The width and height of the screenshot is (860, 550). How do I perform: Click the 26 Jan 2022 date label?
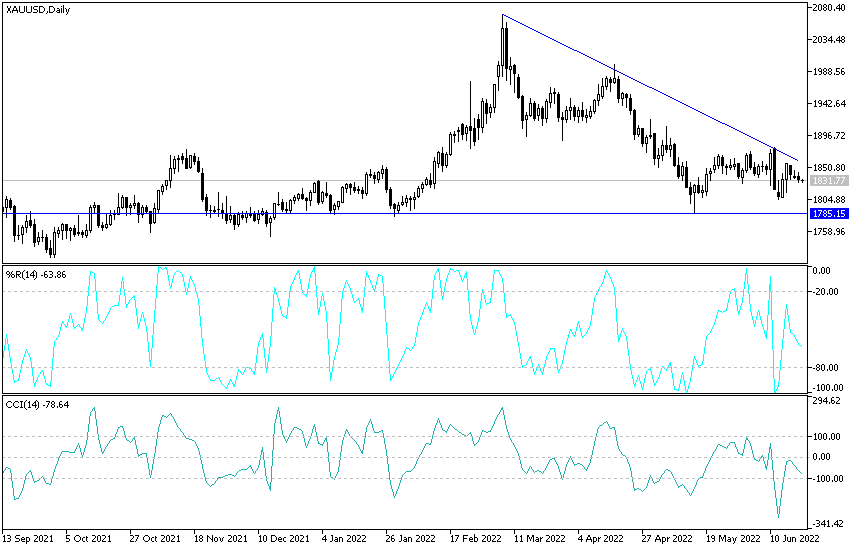coord(411,538)
